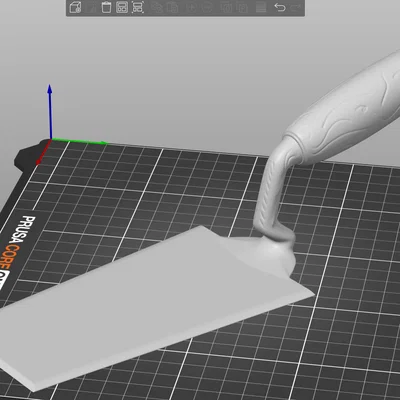Click the greyed-out Copy icon
The image size is (400, 400).
[157, 7]
